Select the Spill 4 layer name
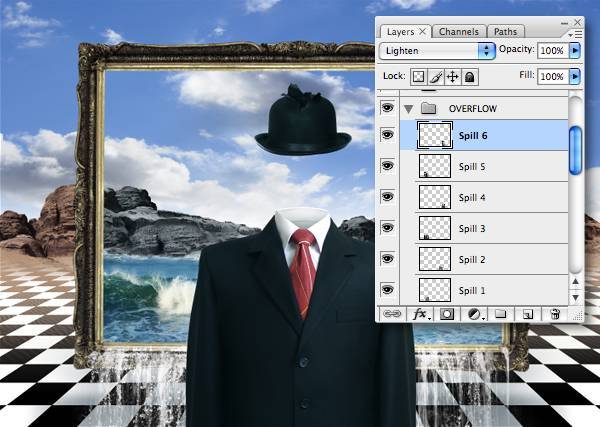 click(472, 198)
